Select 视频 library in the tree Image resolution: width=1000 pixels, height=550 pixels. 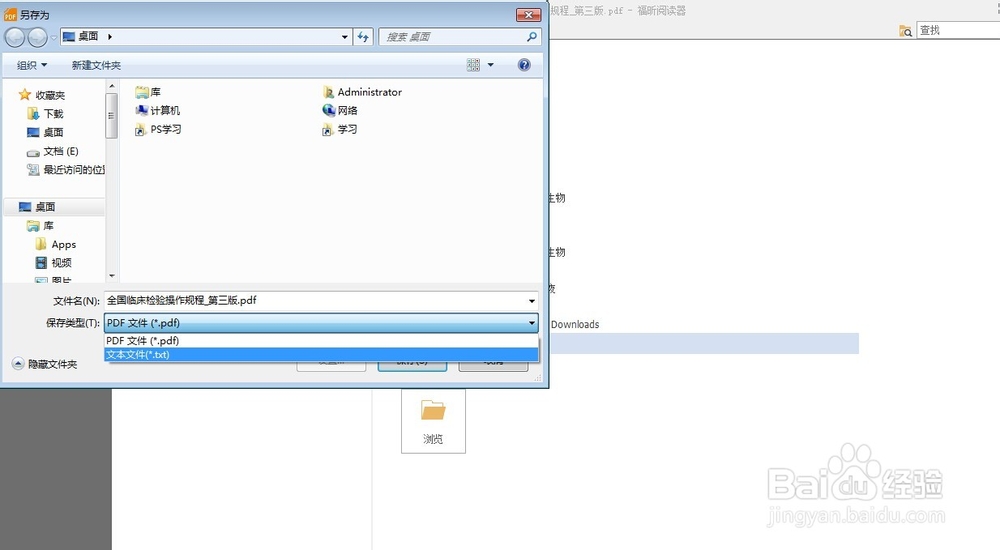54,263
